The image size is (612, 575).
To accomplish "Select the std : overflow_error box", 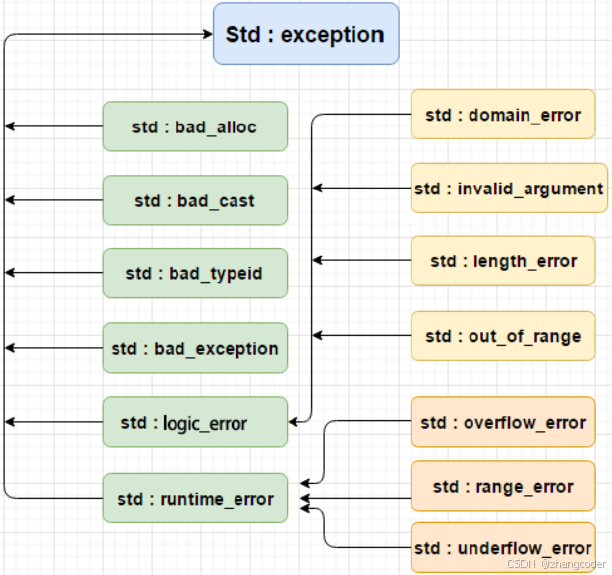I will click(x=503, y=422).
